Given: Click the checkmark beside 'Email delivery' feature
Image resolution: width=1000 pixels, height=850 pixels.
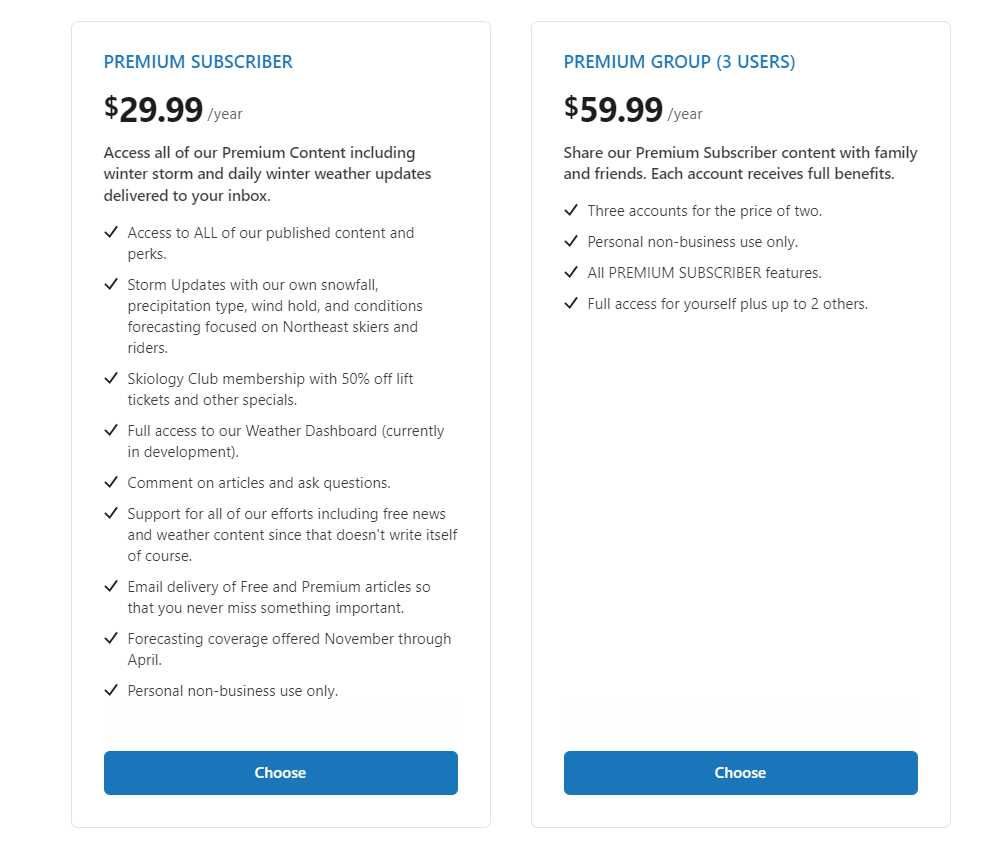Looking at the screenshot, I should point(111,585).
